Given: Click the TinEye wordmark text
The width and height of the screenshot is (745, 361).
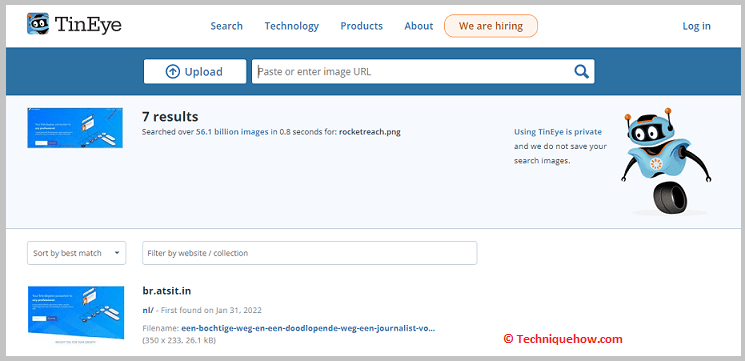Looking at the screenshot, I should point(88,25).
